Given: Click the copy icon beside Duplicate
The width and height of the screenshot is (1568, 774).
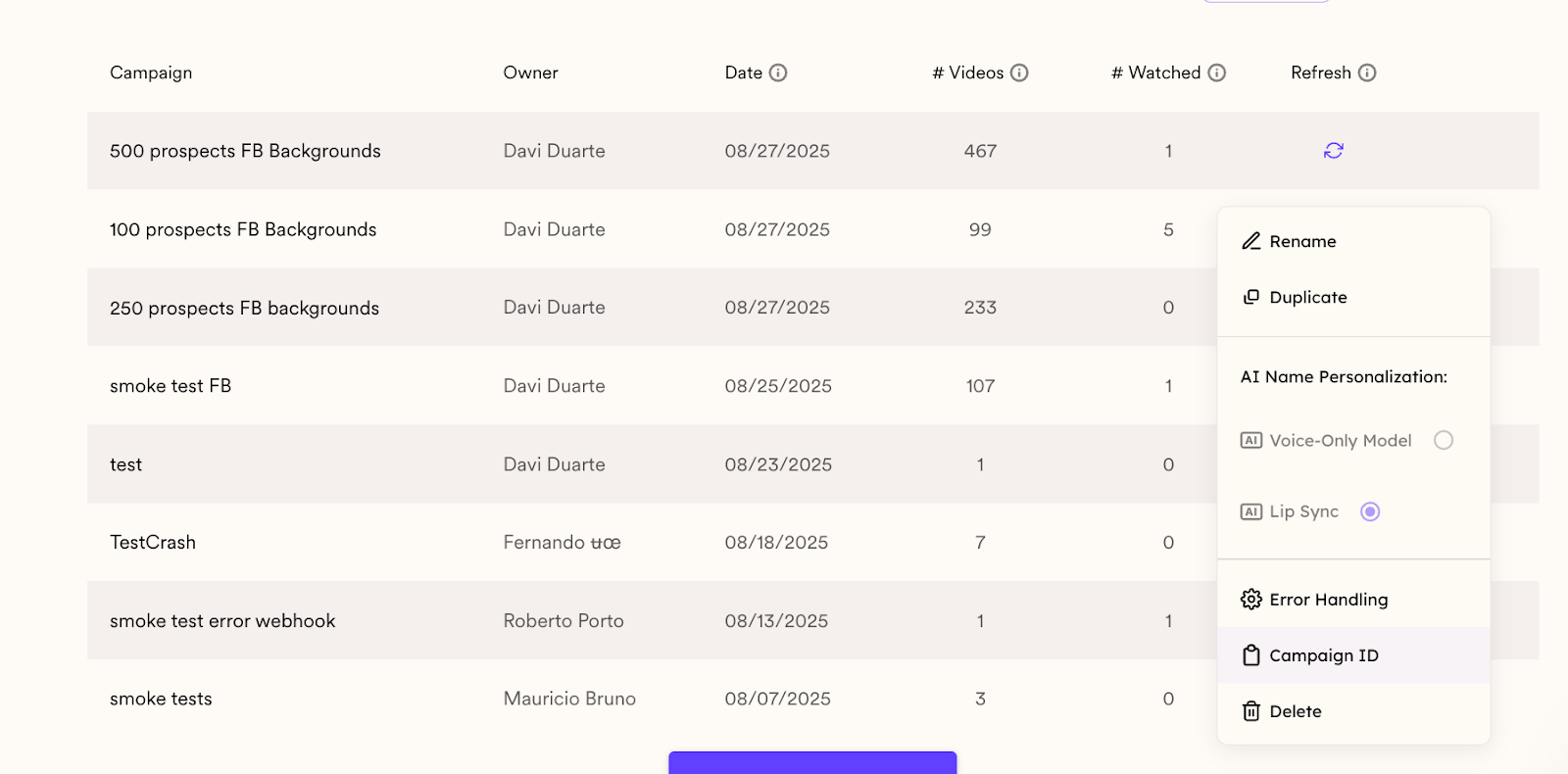Looking at the screenshot, I should pos(1251,297).
